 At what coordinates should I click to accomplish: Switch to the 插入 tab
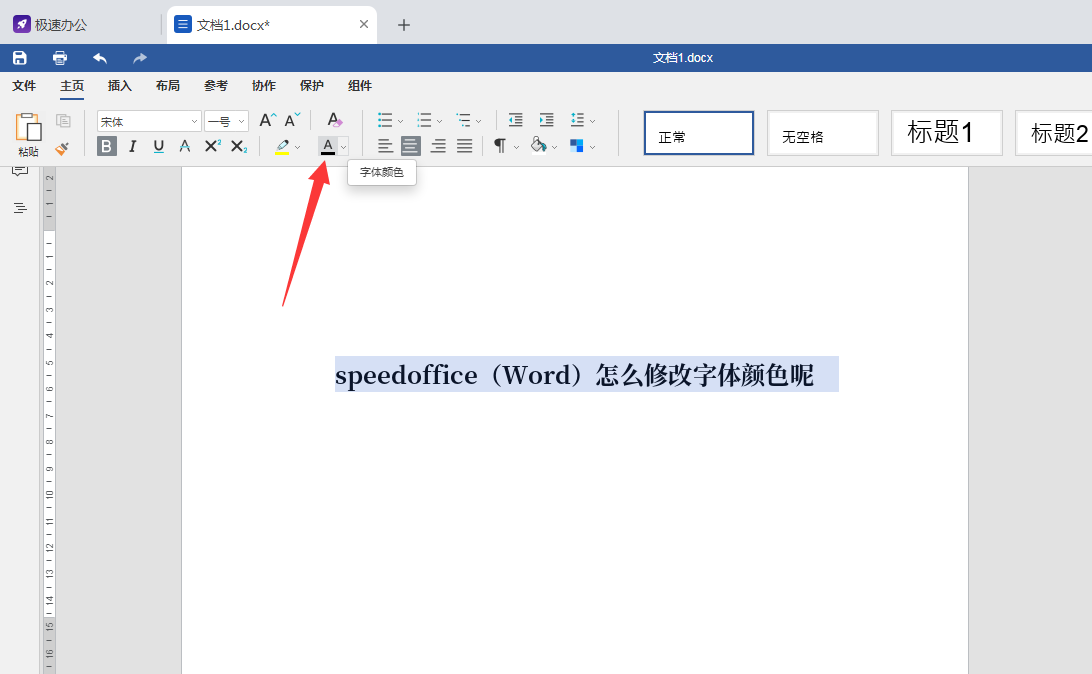click(x=120, y=86)
